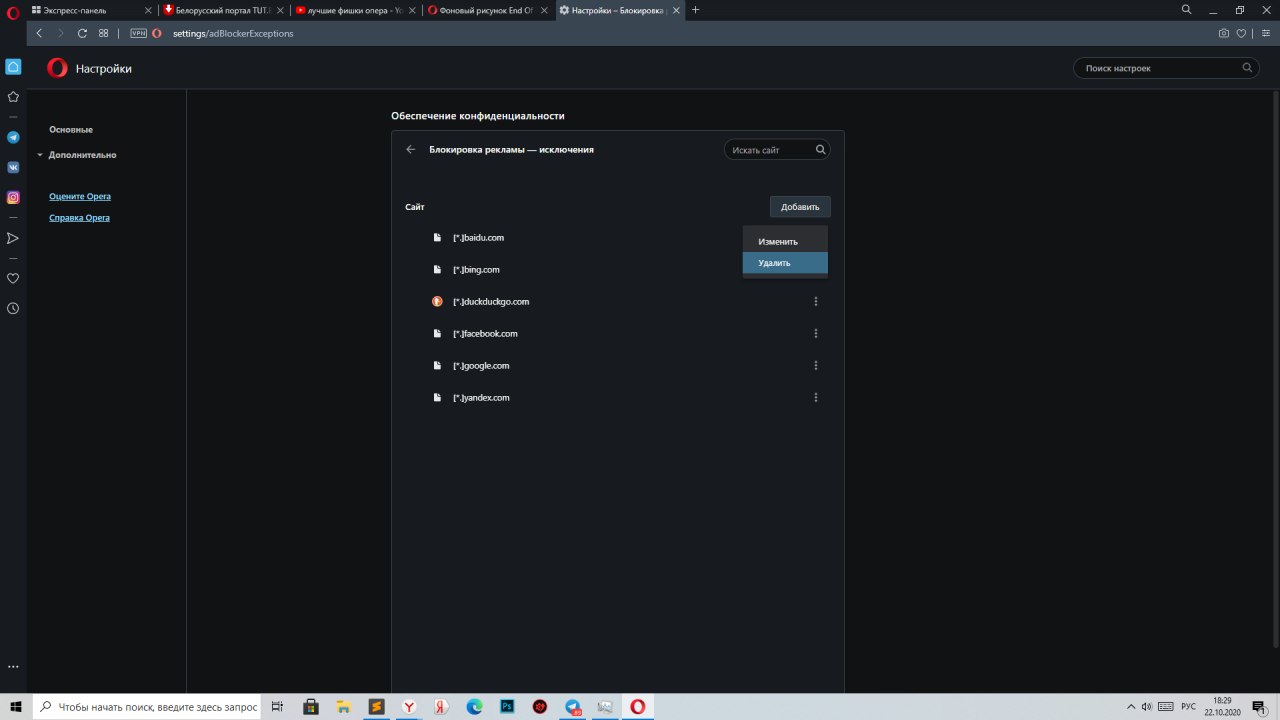
Task: Choose Изменить in the context menu
Action: pyautogui.click(x=785, y=242)
